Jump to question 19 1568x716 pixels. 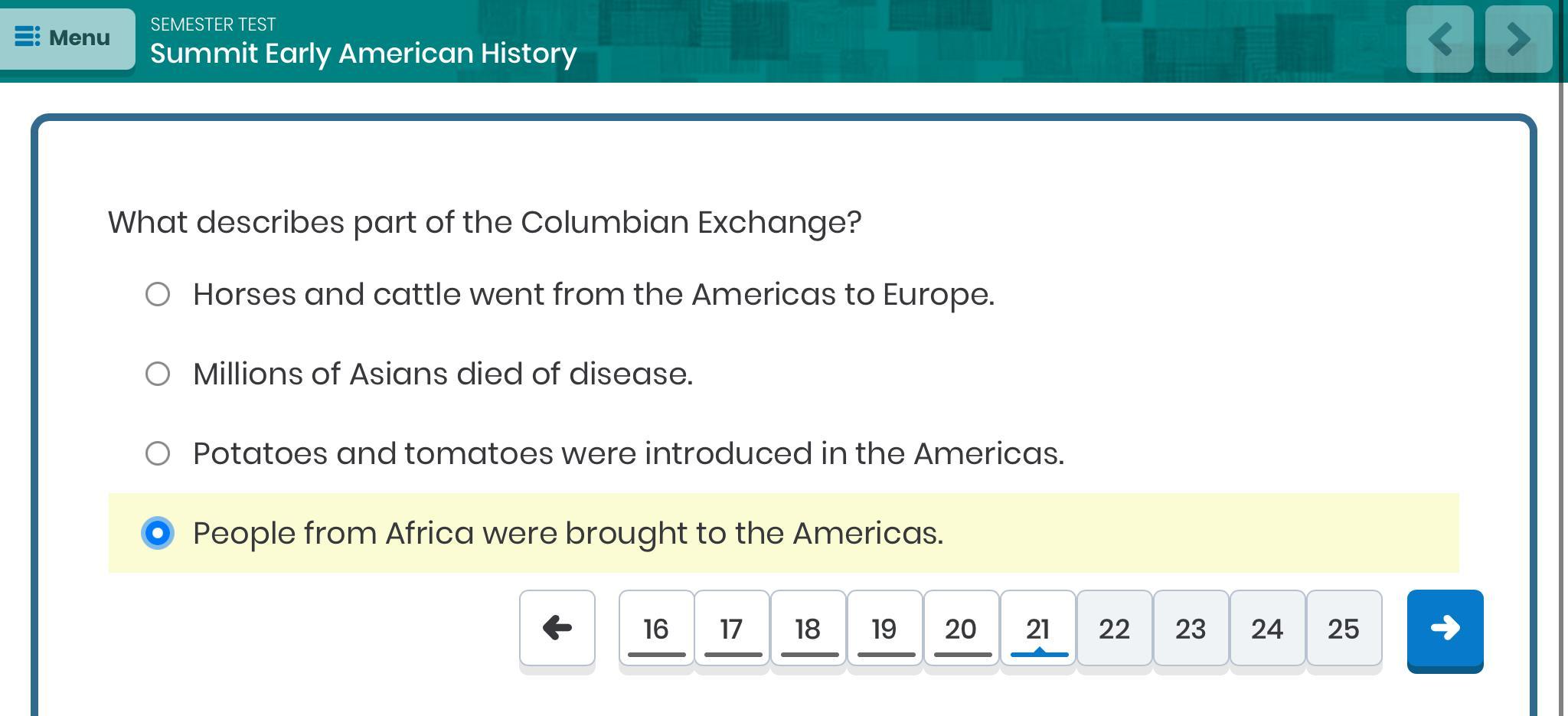point(885,629)
